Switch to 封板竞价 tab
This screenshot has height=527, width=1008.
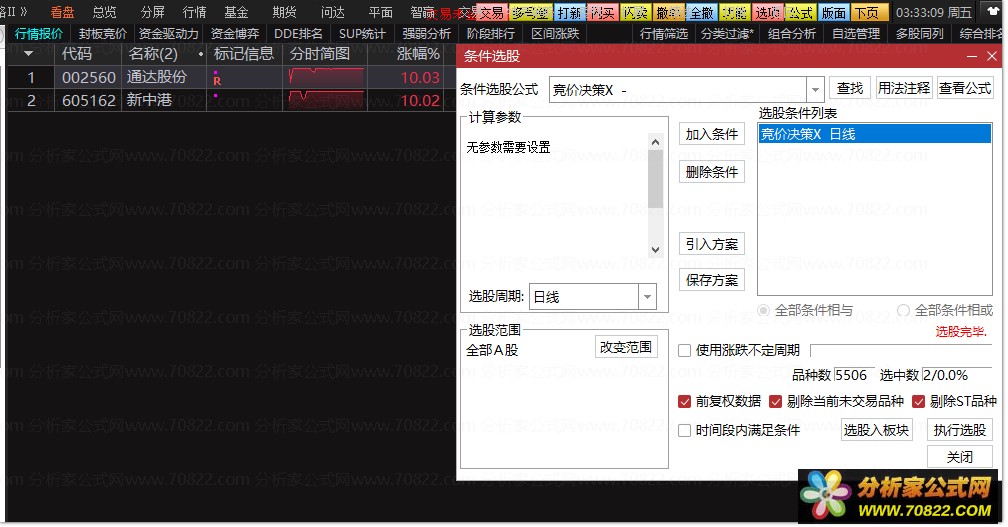tap(103, 33)
